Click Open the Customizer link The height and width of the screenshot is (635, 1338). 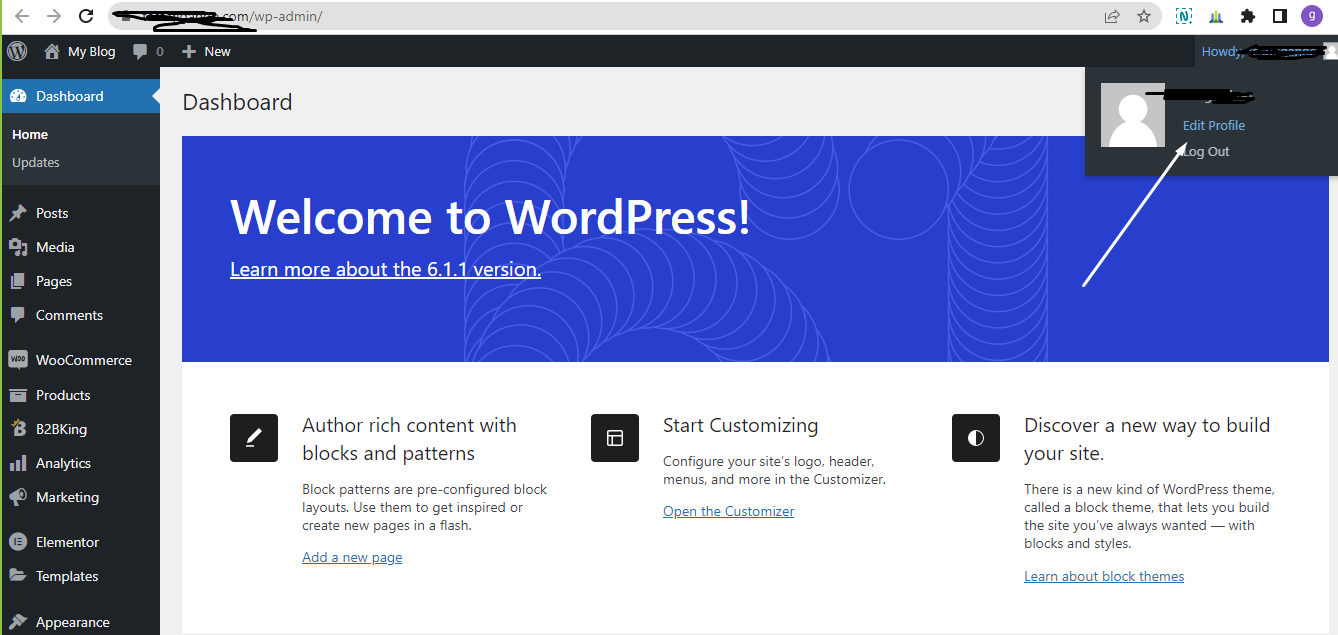click(728, 511)
